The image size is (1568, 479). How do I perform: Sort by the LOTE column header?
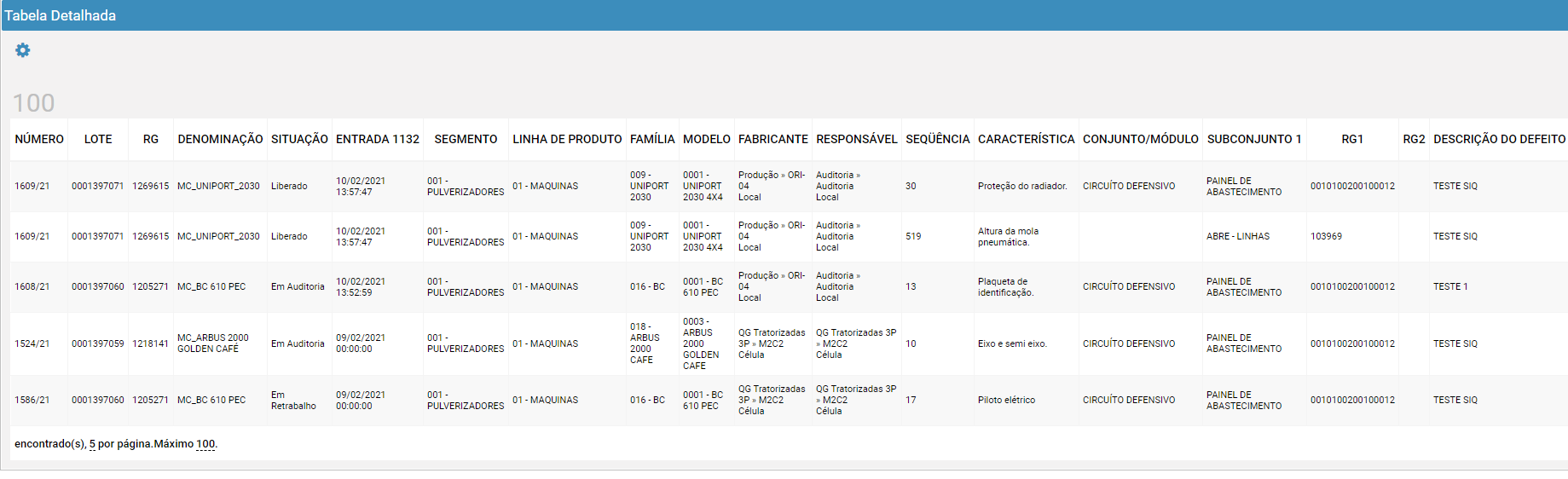[x=98, y=139]
